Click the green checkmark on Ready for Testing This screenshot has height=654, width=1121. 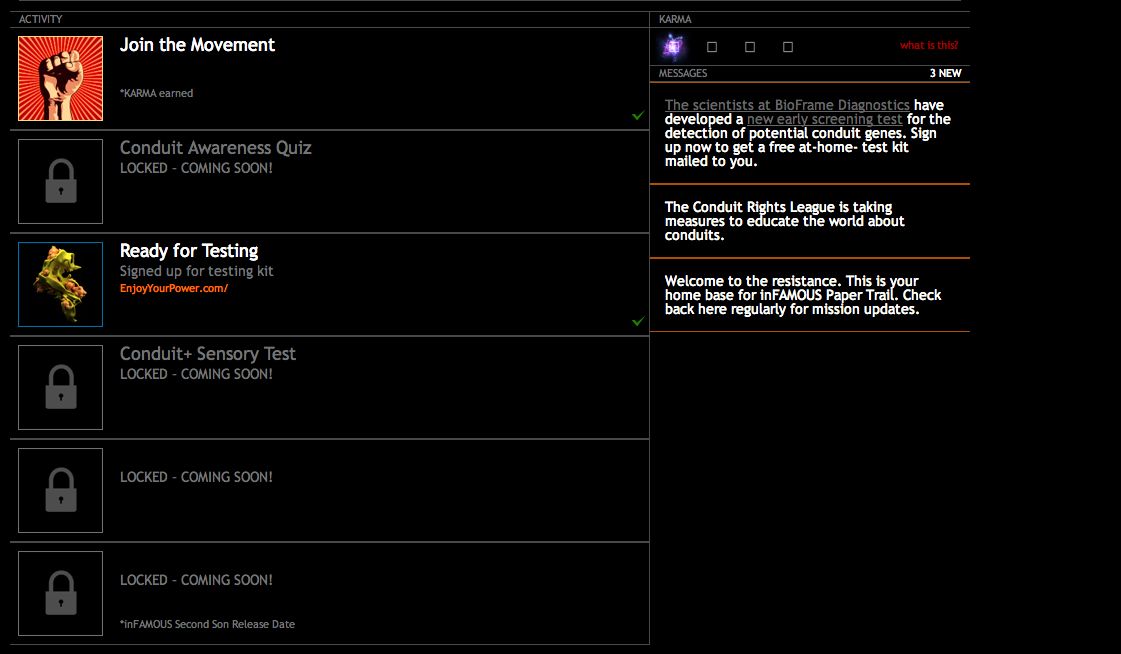pos(638,322)
